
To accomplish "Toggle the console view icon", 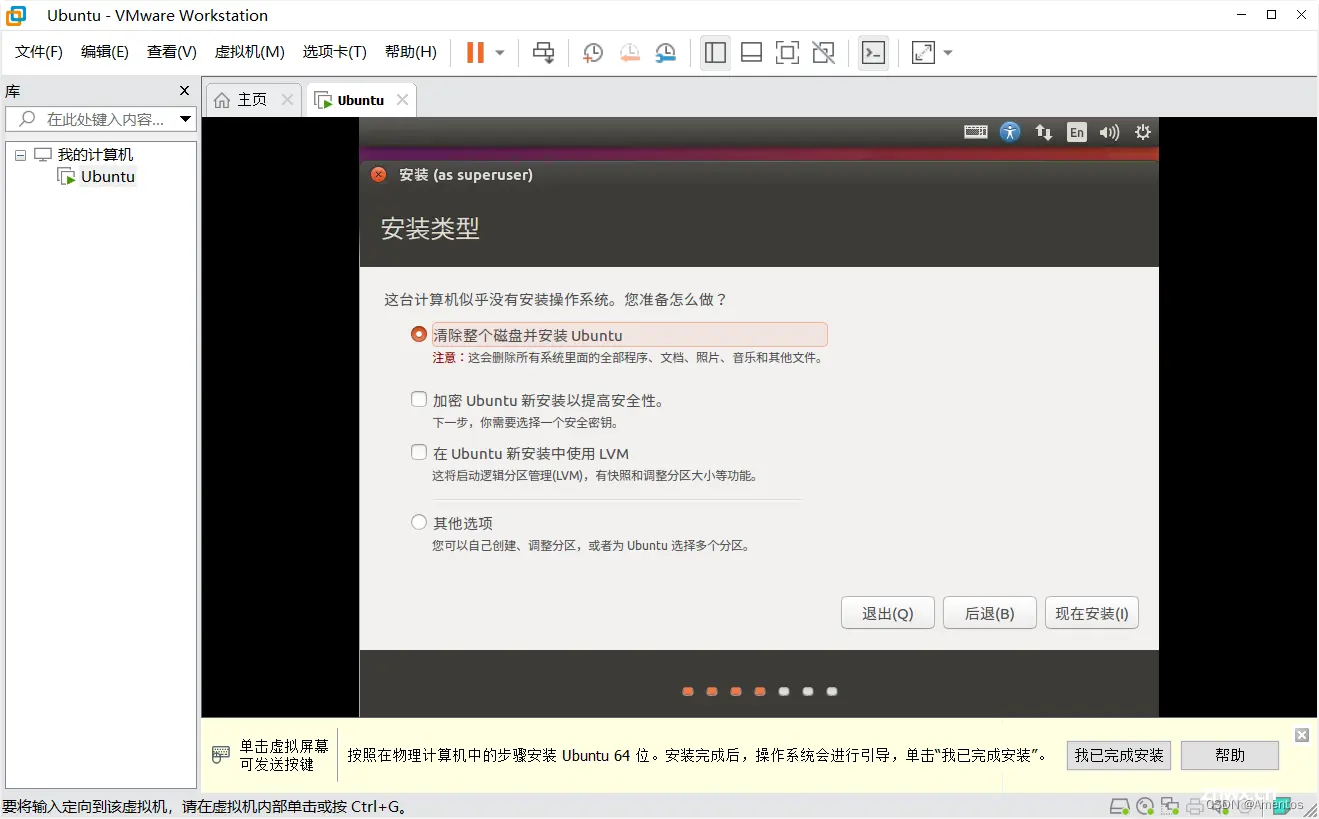I will click(x=873, y=52).
